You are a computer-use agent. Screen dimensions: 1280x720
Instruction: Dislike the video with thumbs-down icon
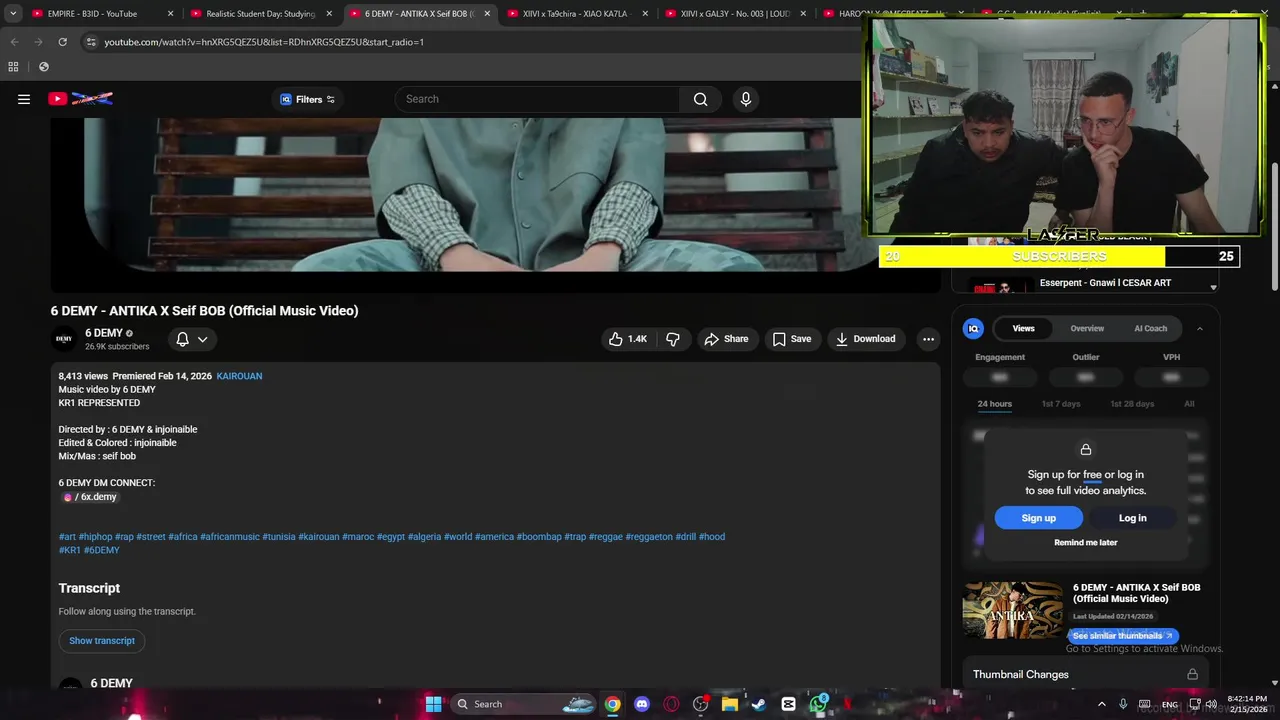click(x=673, y=339)
